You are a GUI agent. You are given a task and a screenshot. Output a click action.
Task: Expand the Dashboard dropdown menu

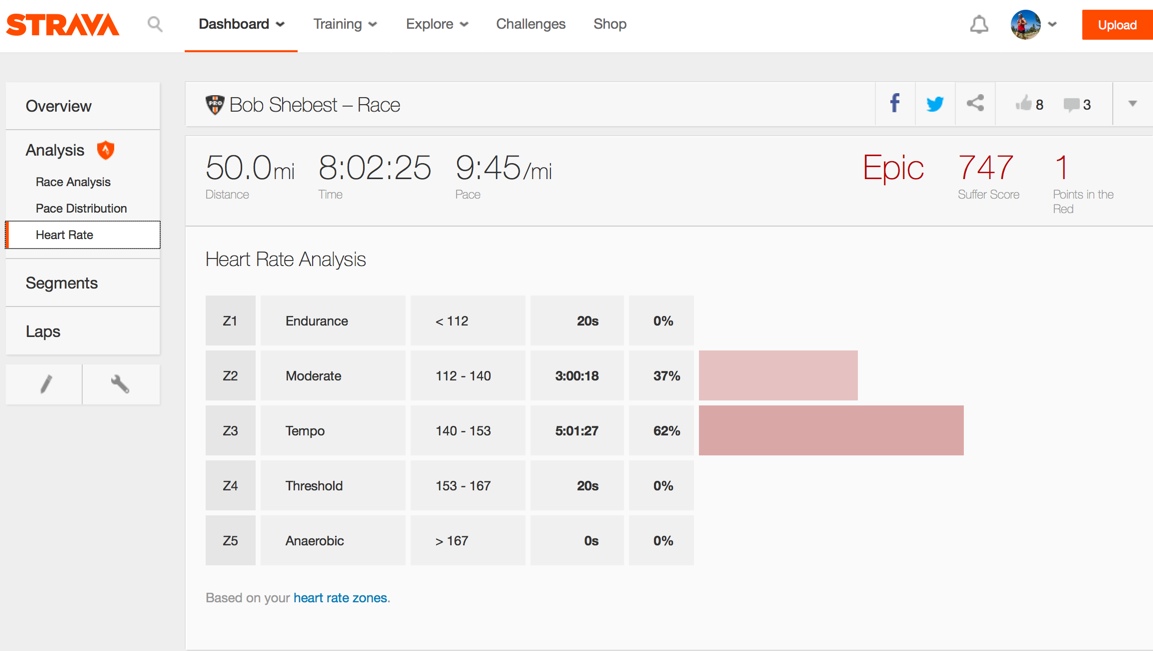coord(241,24)
